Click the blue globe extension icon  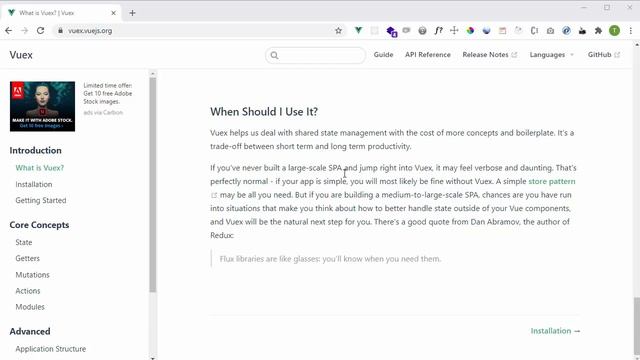click(486, 31)
